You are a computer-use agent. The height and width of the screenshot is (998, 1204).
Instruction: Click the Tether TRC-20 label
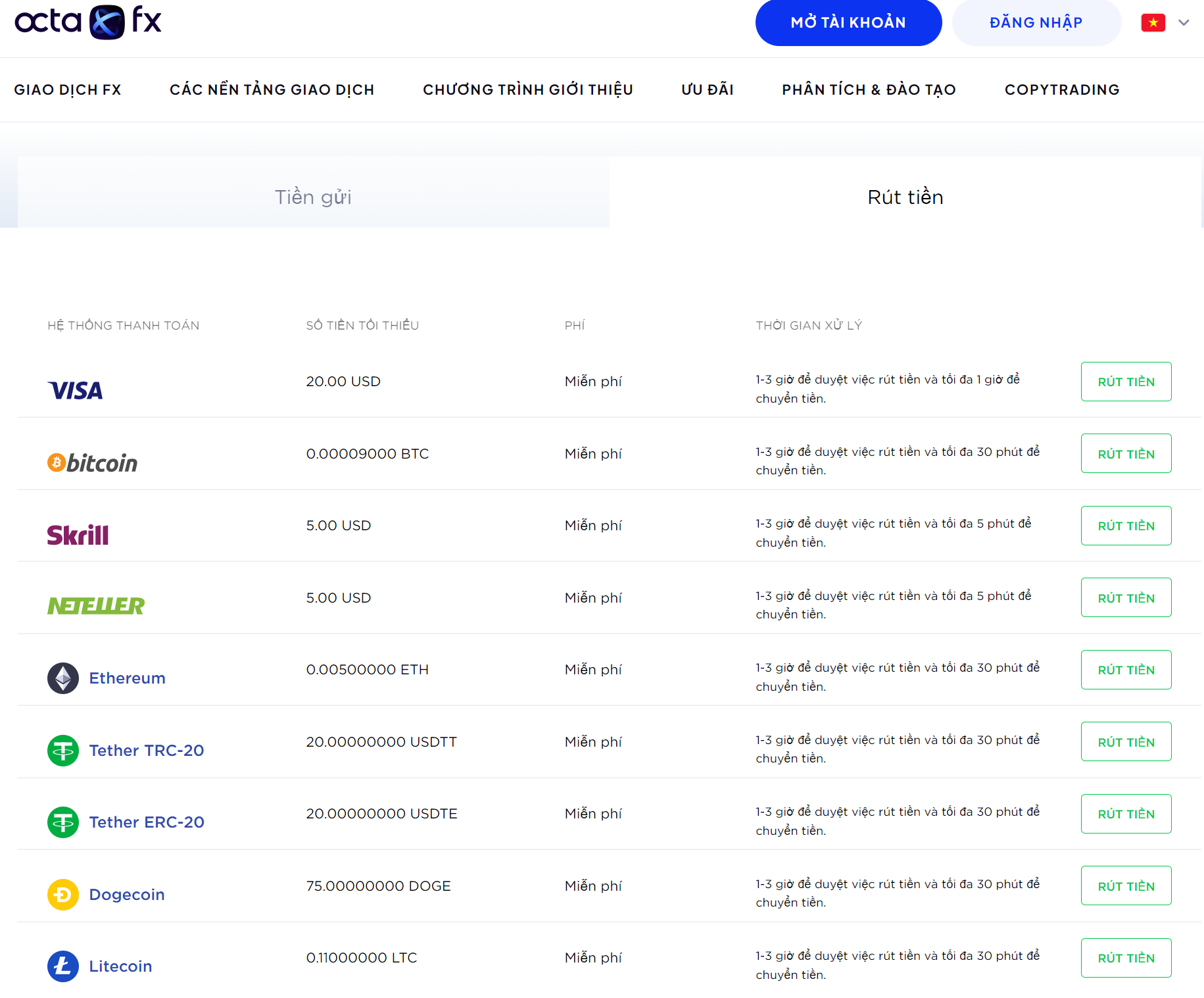click(x=147, y=751)
